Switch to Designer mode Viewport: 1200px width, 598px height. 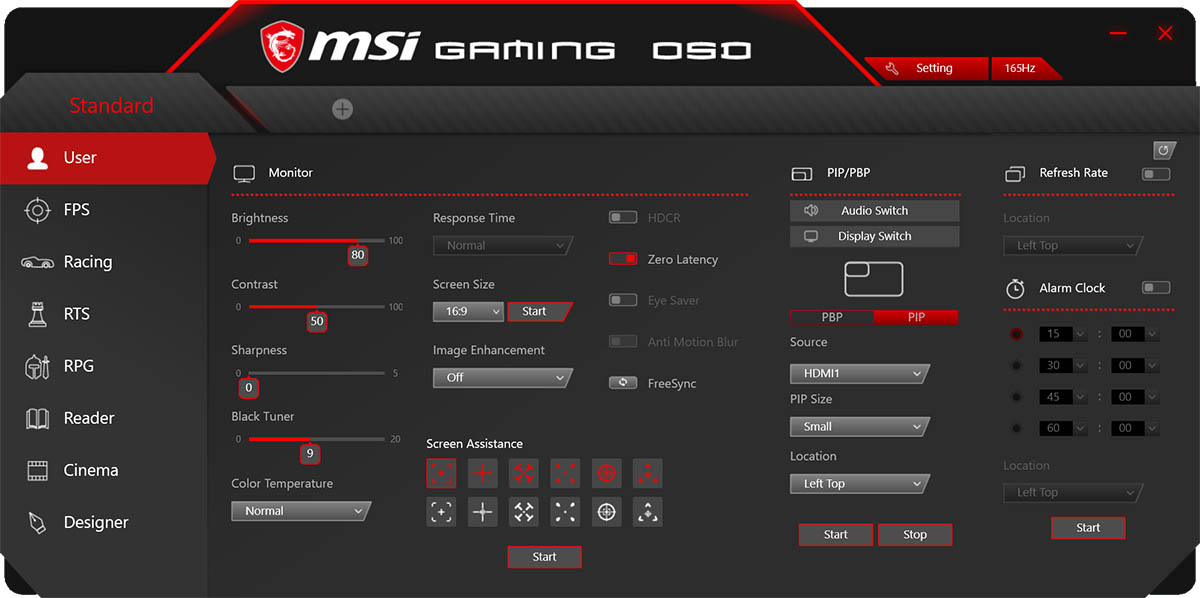(x=104, y=522)
